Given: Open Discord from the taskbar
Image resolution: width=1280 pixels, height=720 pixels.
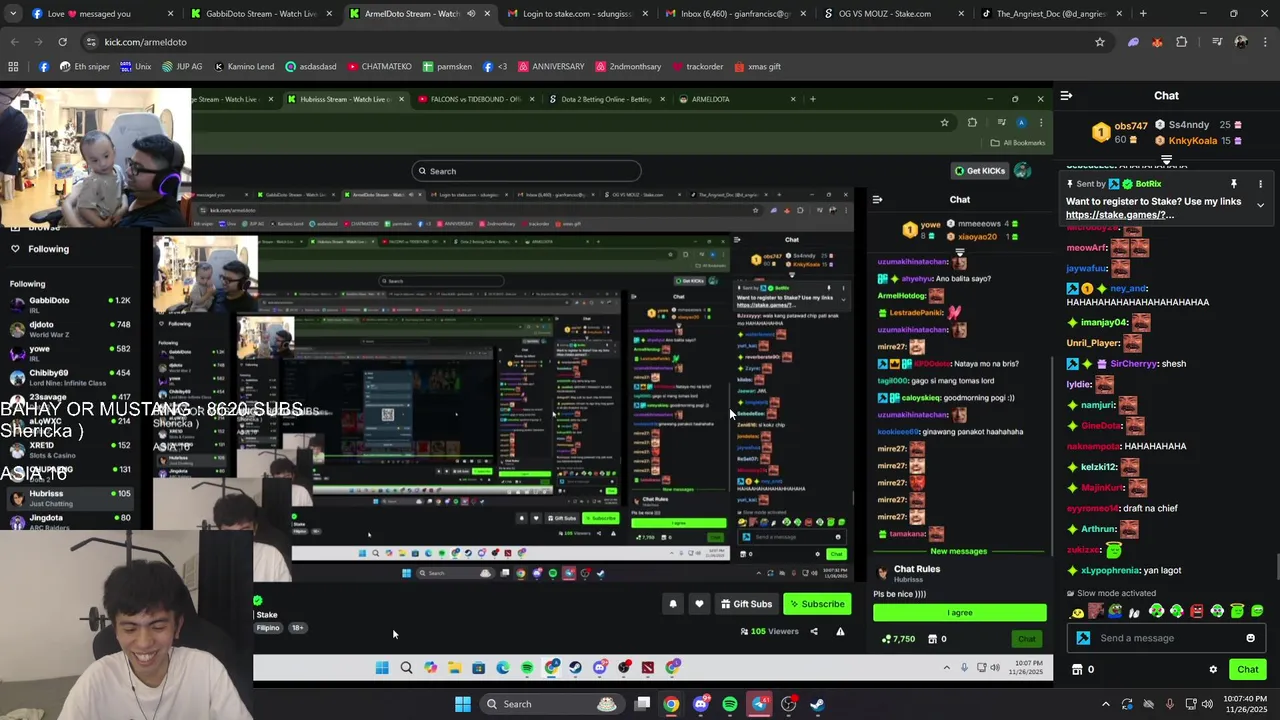Looking at the screenshot, I should (701, 704).
